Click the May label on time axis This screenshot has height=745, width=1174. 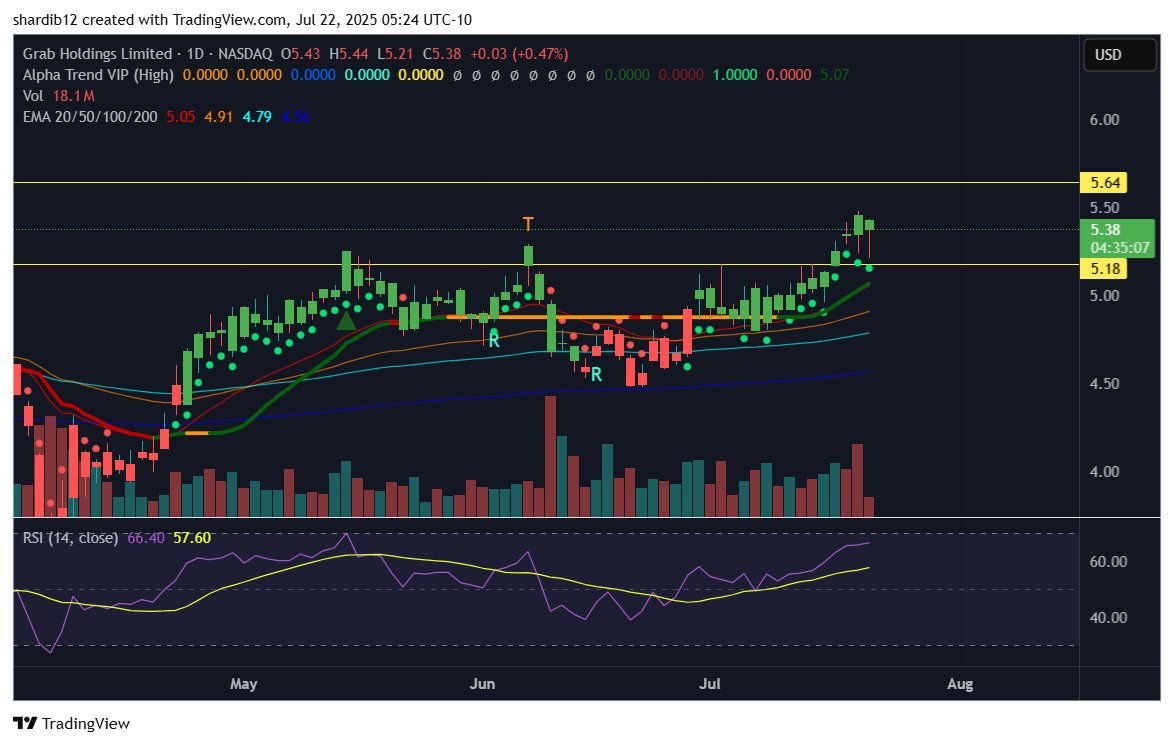pos(243,684)
